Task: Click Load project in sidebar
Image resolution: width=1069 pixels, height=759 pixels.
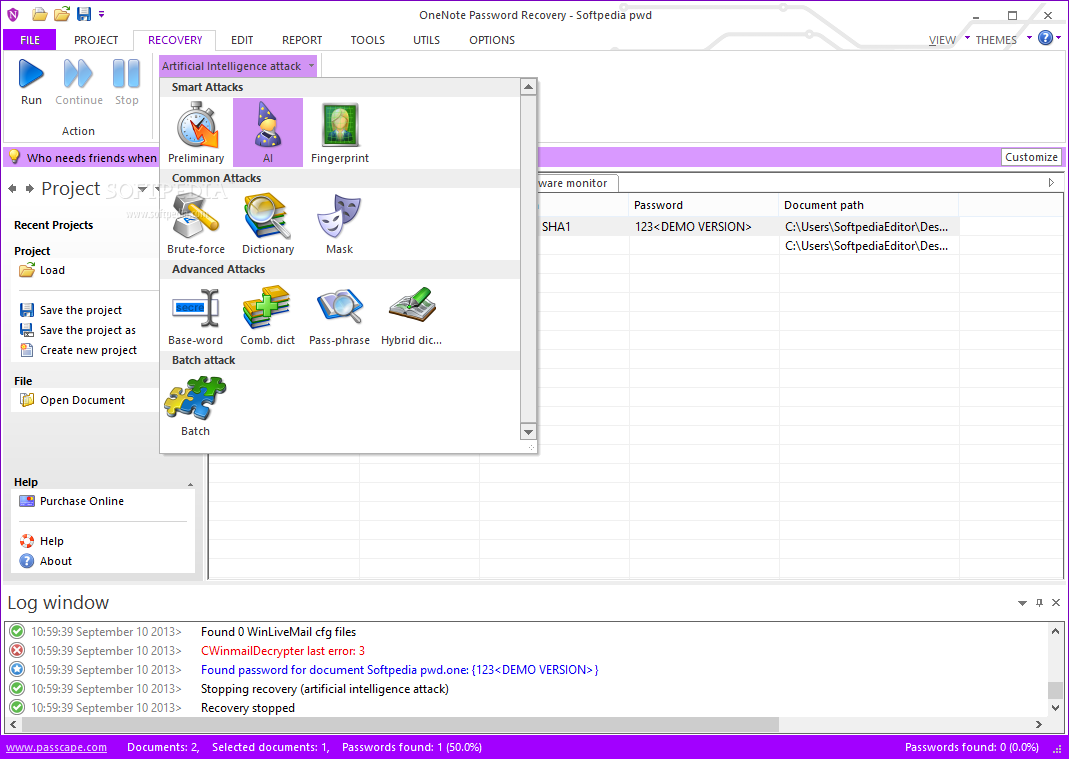Action: [42, 270]
